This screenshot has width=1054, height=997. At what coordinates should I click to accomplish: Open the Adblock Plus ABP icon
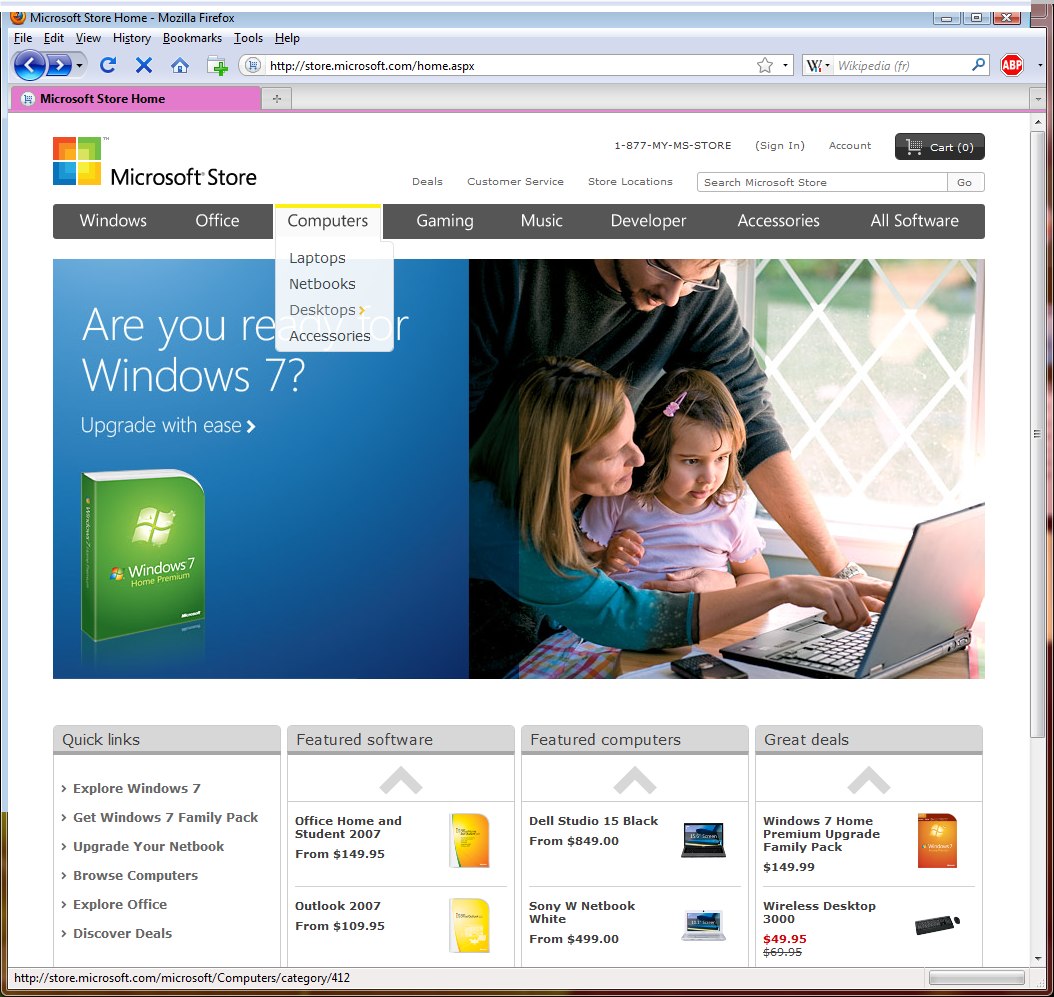(x=1012, y=65)
